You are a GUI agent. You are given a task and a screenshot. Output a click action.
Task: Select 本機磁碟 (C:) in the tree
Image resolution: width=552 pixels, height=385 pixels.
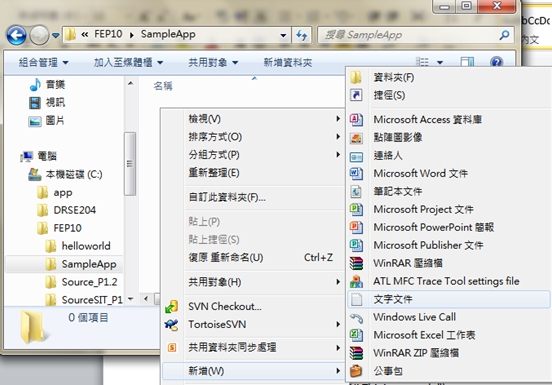click(65, 174)
